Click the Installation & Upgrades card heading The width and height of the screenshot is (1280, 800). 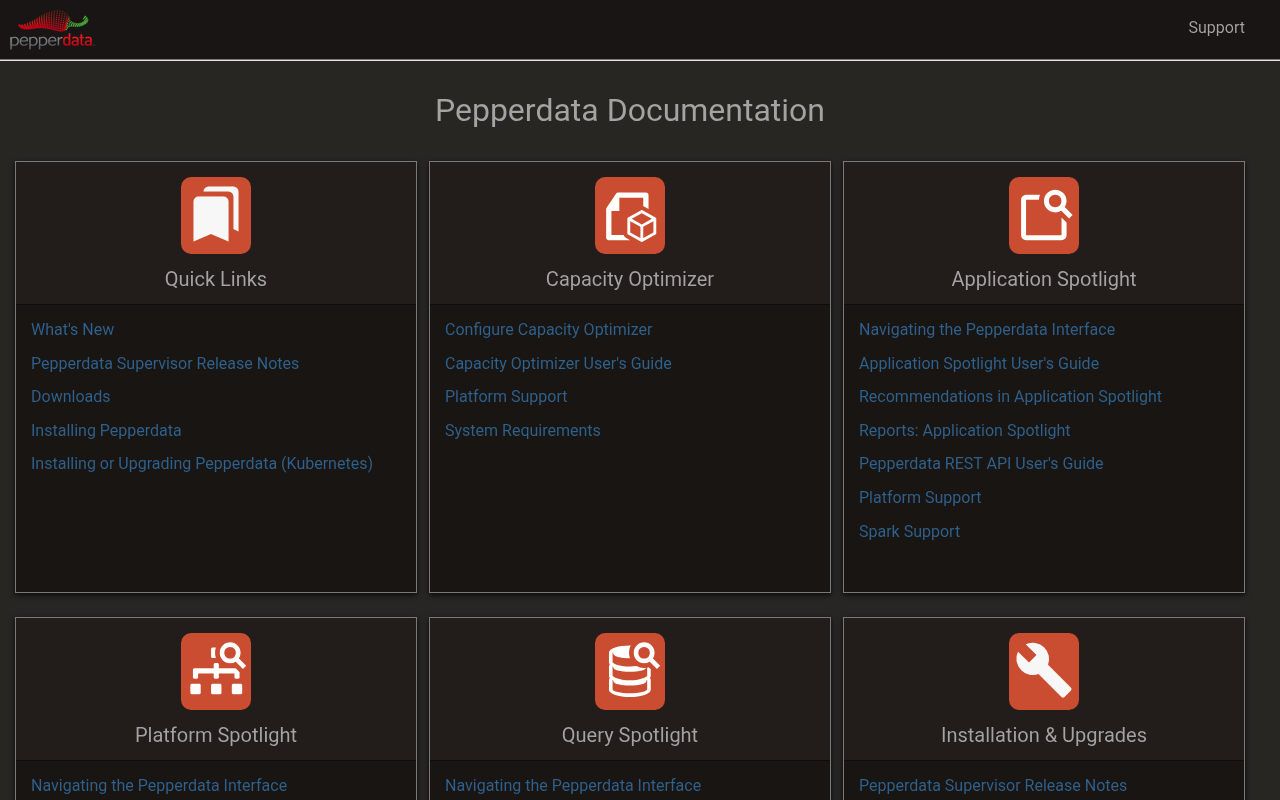[x=1044, y=735]
